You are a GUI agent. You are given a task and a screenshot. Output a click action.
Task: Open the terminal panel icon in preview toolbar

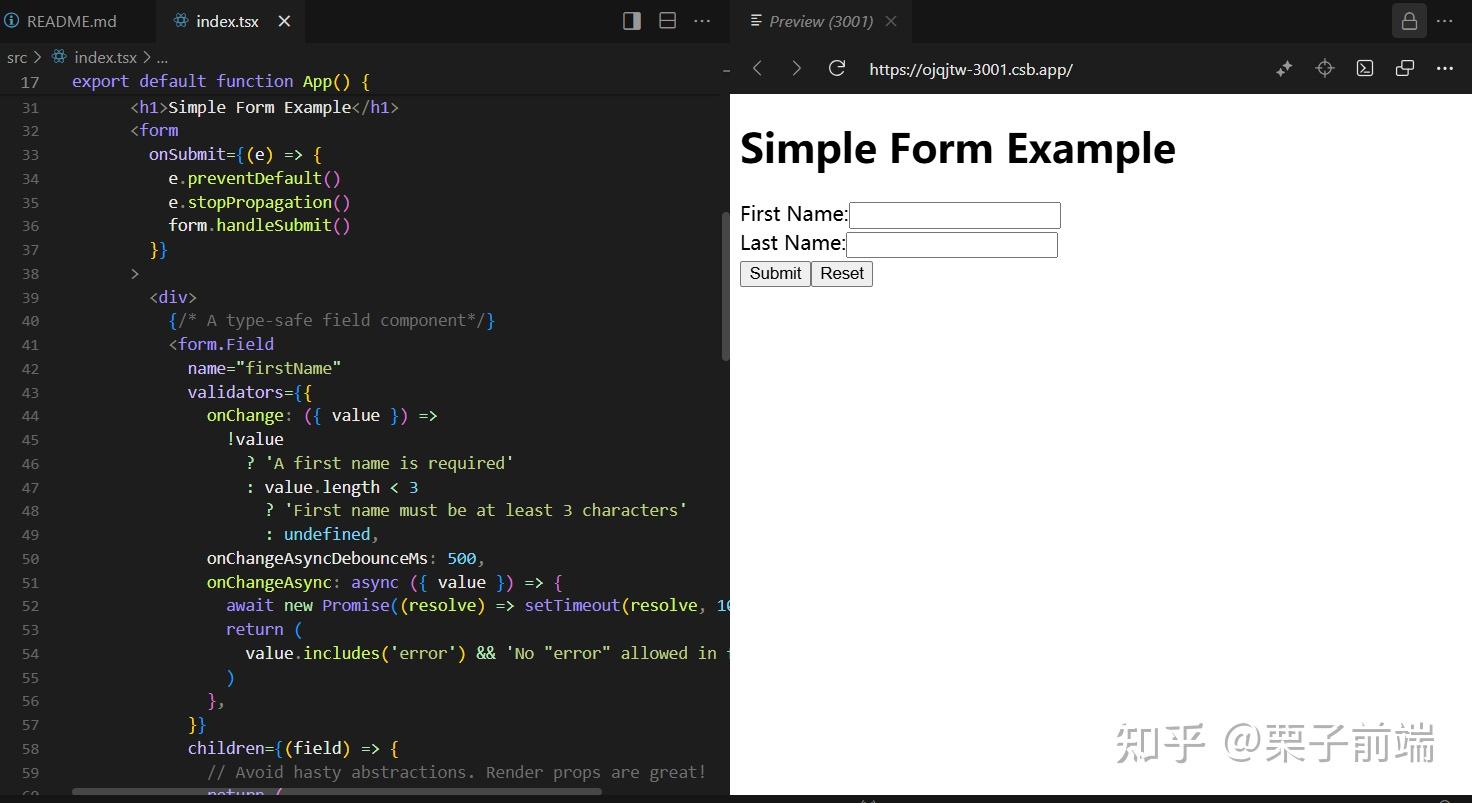click(x=1364, y=68)
